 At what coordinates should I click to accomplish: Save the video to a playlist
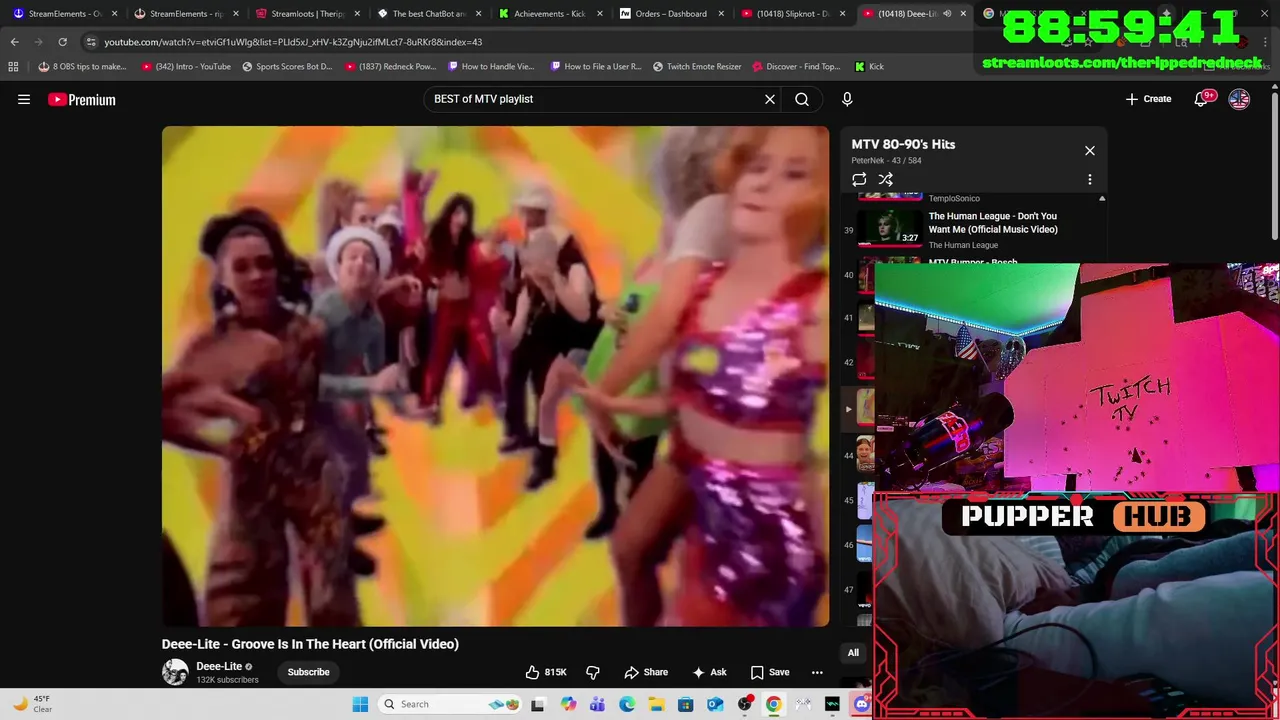click(770, 672)
